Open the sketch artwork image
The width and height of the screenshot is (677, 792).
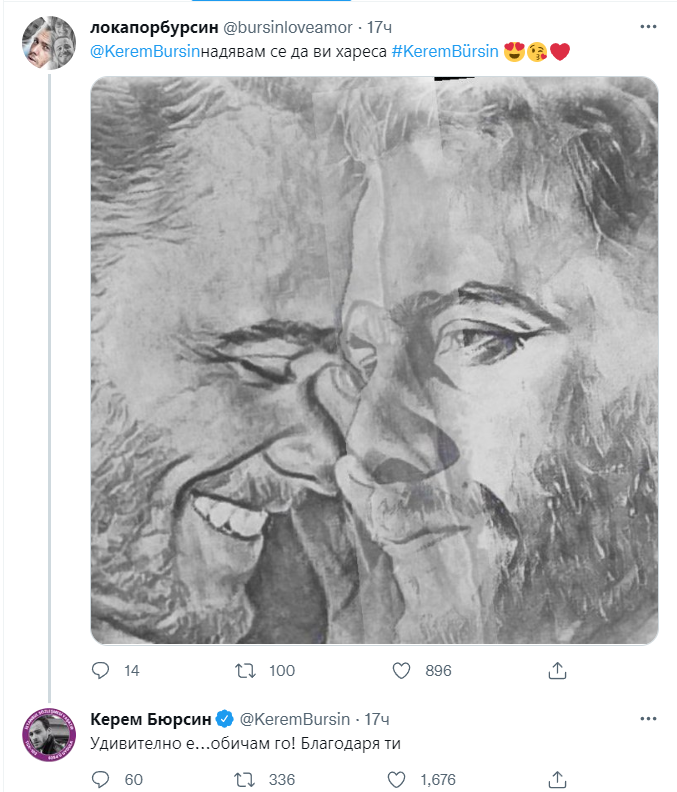click(x=374, y=360)
